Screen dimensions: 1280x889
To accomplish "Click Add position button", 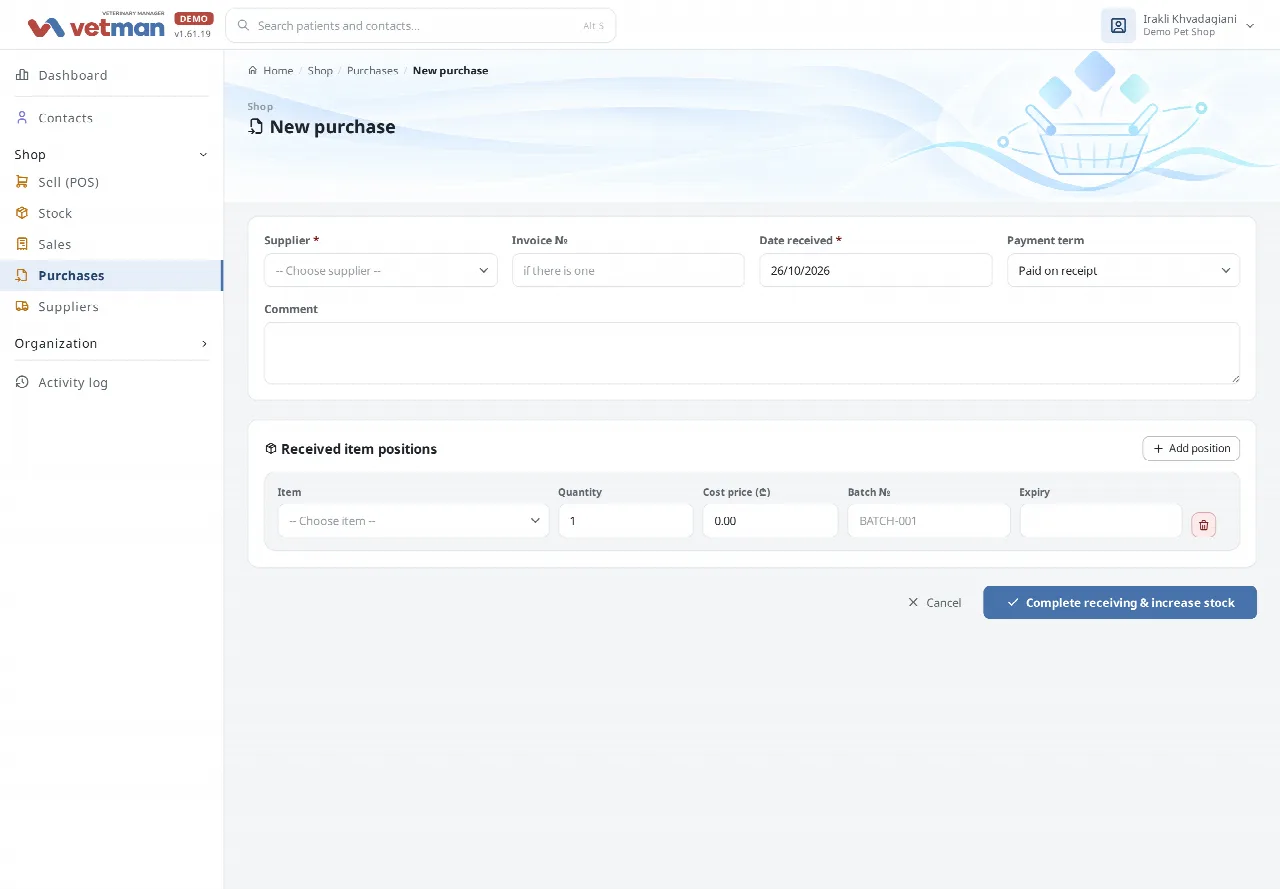I will point(1191,449).
